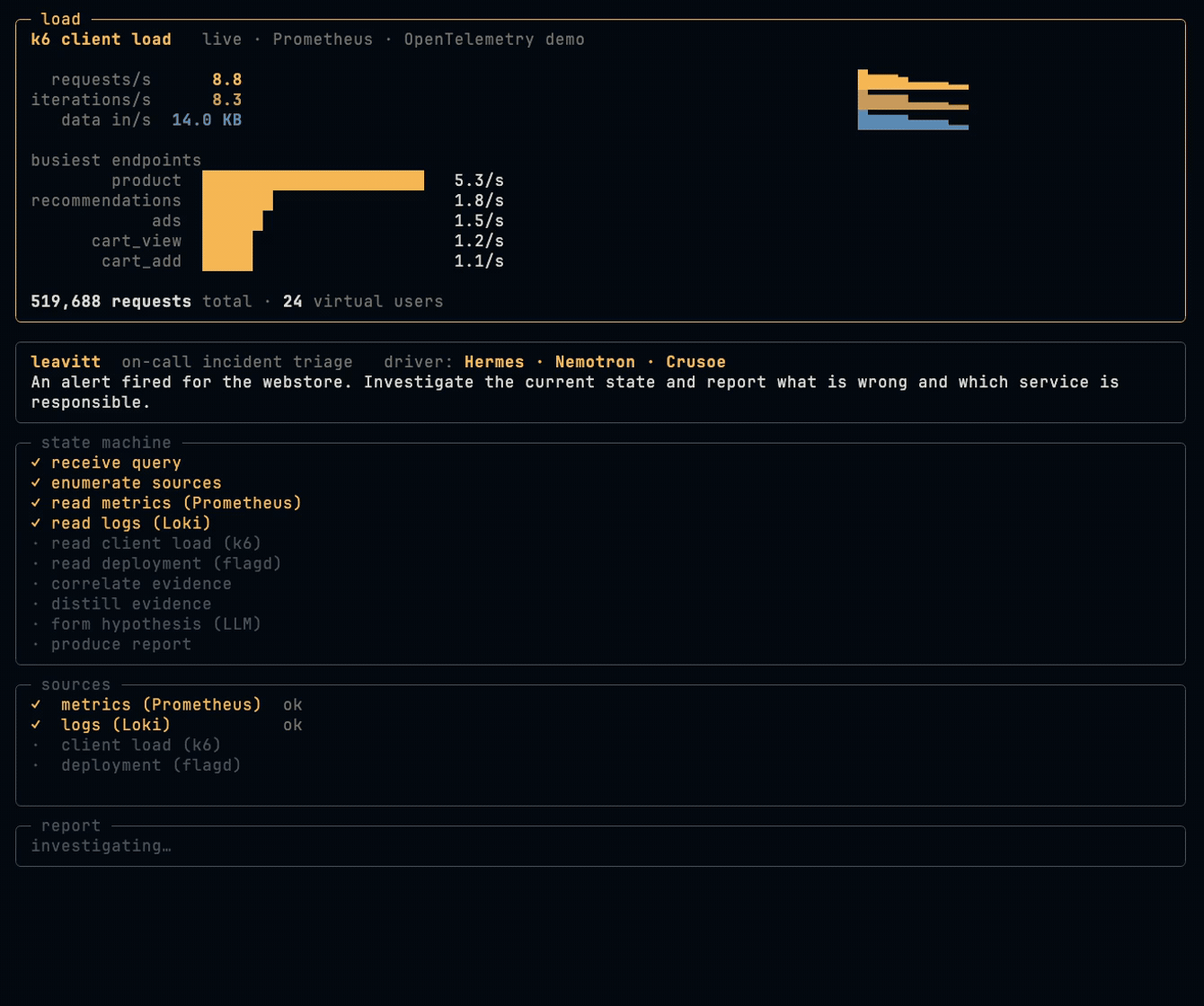Viewport: 1204px width, 1006px height.
Task: Click the 'k6 client load' title
Action: pos(101,40)
